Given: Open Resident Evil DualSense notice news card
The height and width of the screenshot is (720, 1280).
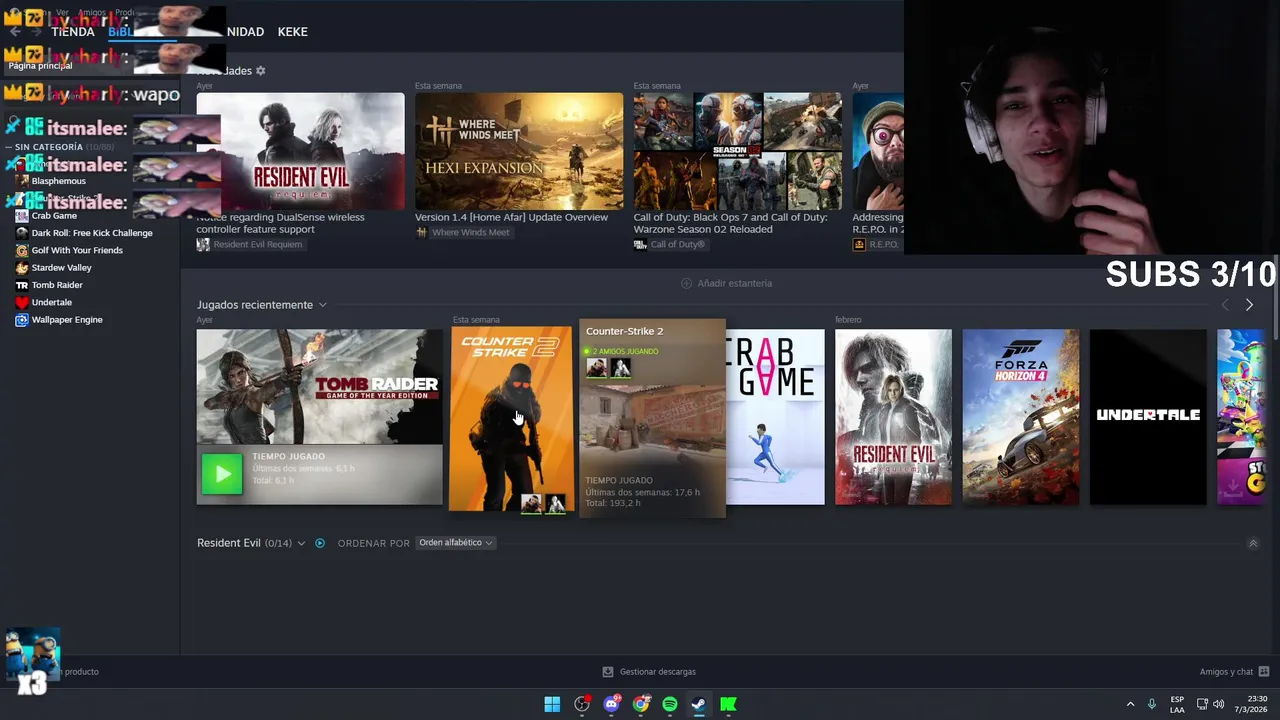Looking at the screenshot, I should coord(300,151).
